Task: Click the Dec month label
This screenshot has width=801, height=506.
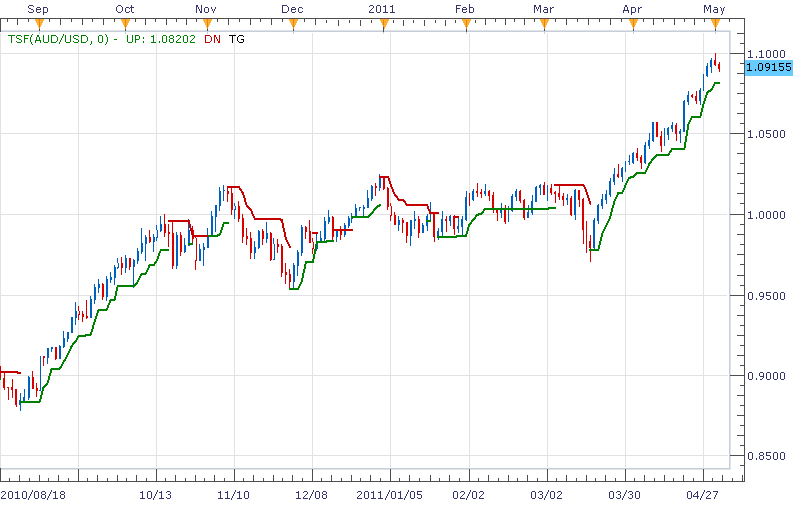Action: [x=292, y=9]
